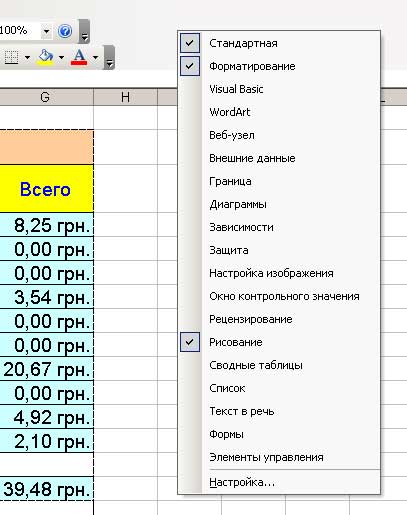Open Formatting toolbar options handle beside Font Color

109,57
